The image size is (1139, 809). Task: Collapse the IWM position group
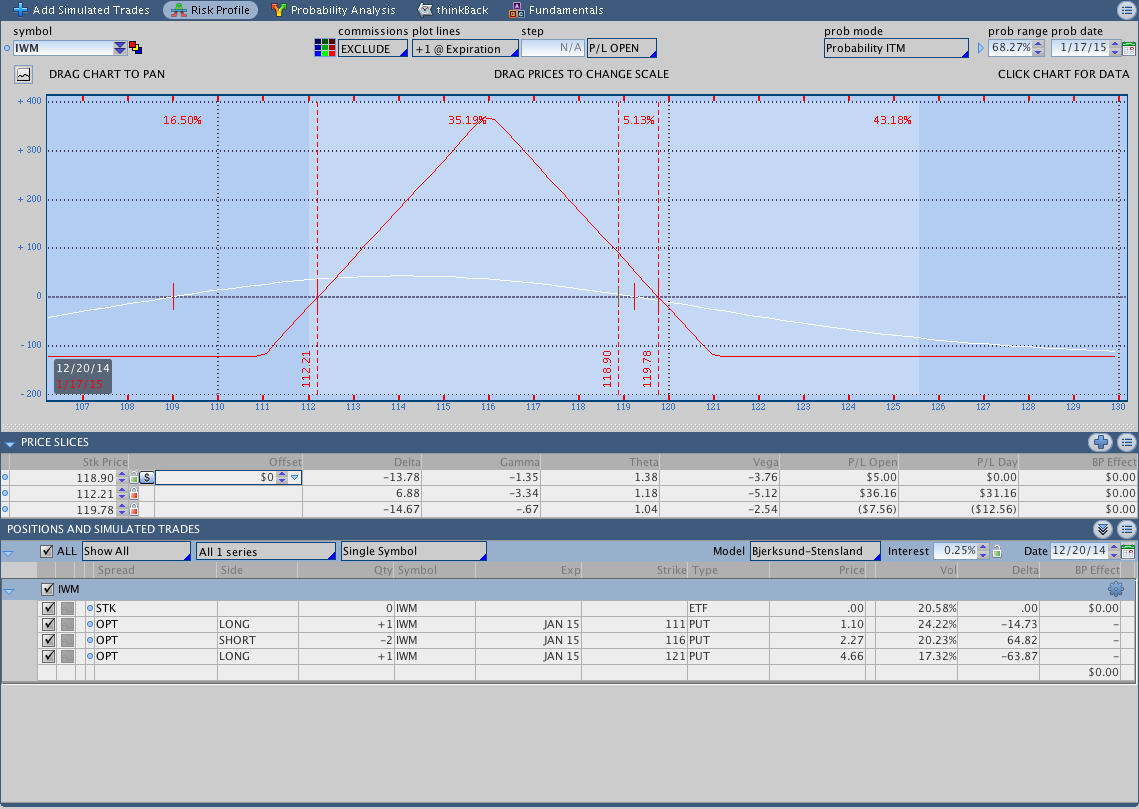click(x=9, y=590)
